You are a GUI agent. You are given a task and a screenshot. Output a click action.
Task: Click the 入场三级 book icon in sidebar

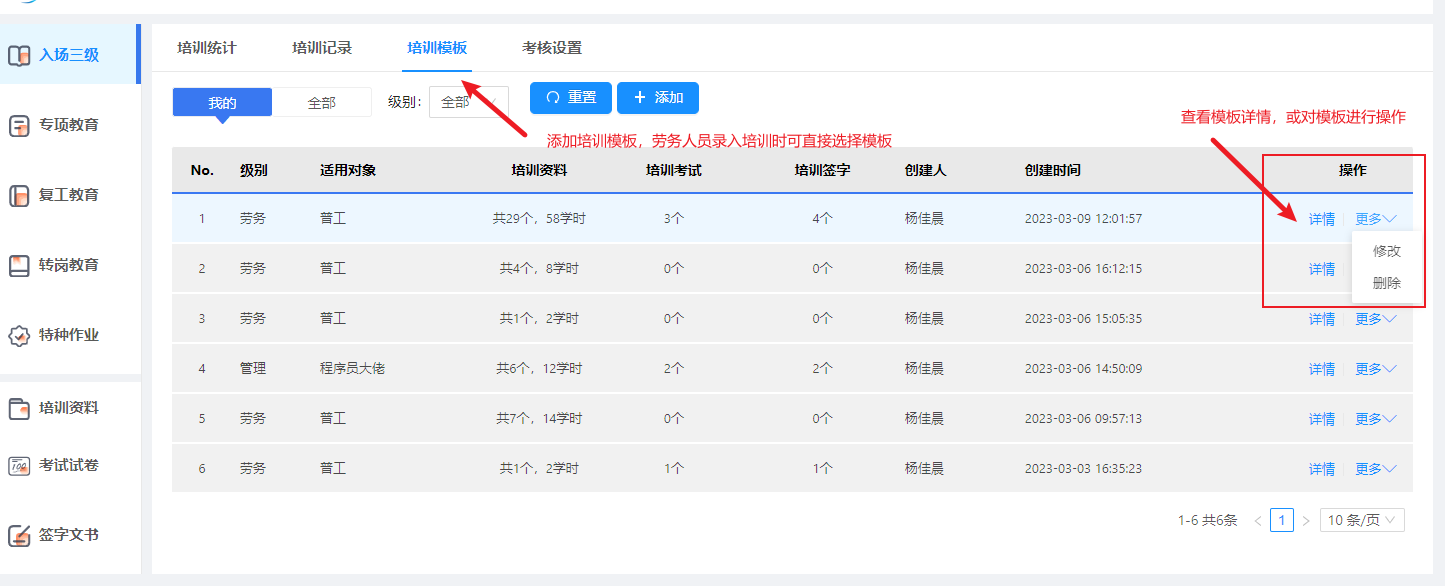(19, 55)
